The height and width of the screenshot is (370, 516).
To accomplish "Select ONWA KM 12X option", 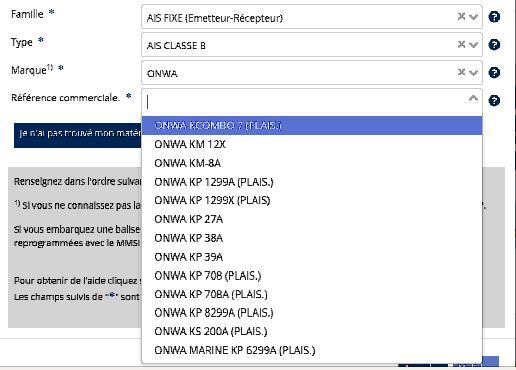I will 312,144.
